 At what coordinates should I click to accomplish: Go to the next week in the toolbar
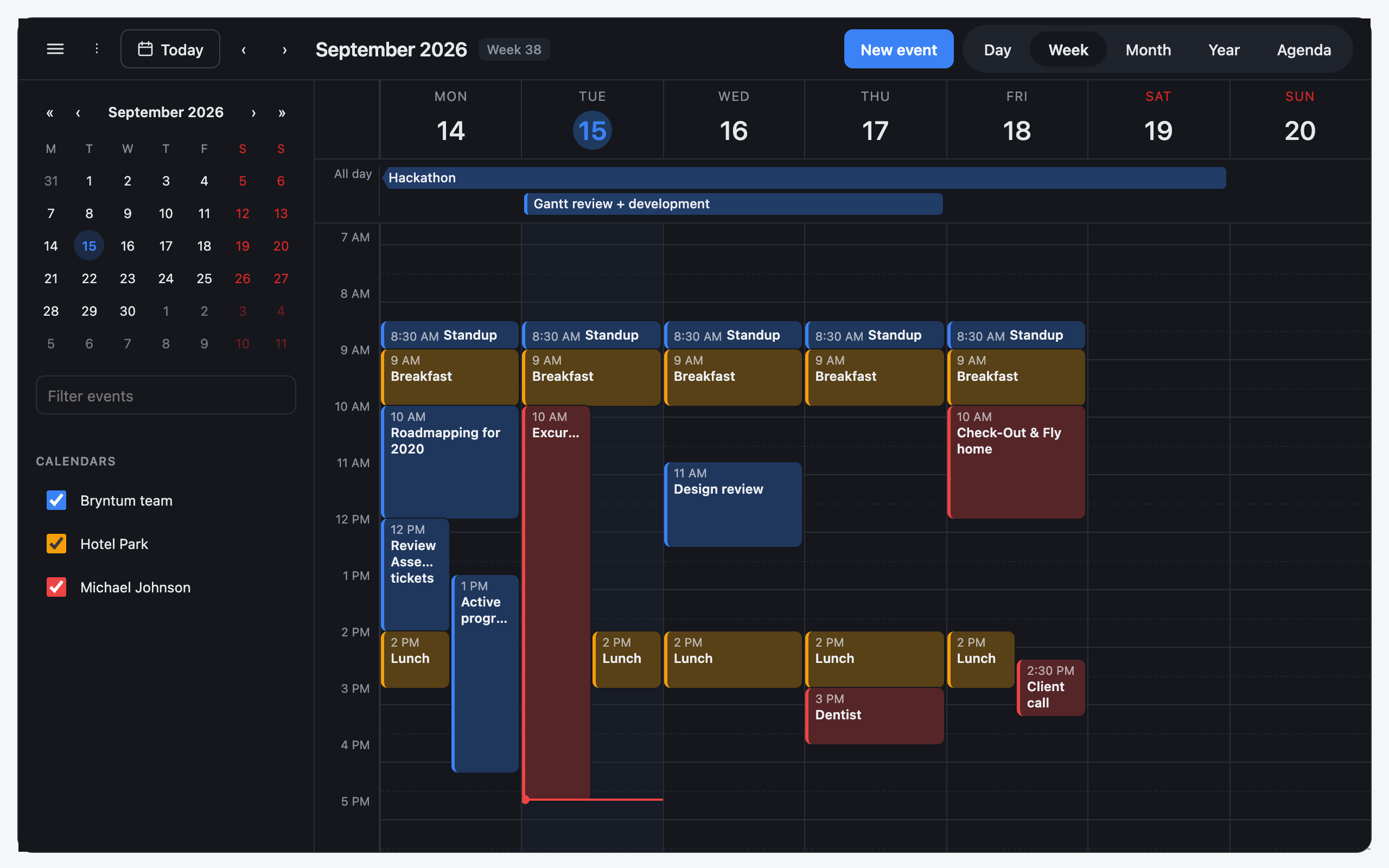pyautogui.click(x=285, y=50)
